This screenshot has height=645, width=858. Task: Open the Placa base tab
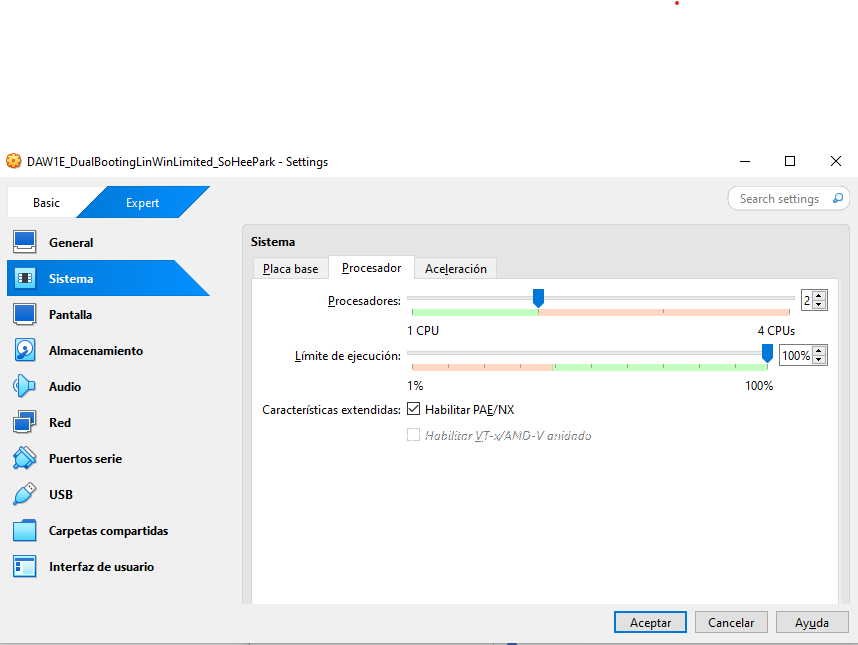291,269
